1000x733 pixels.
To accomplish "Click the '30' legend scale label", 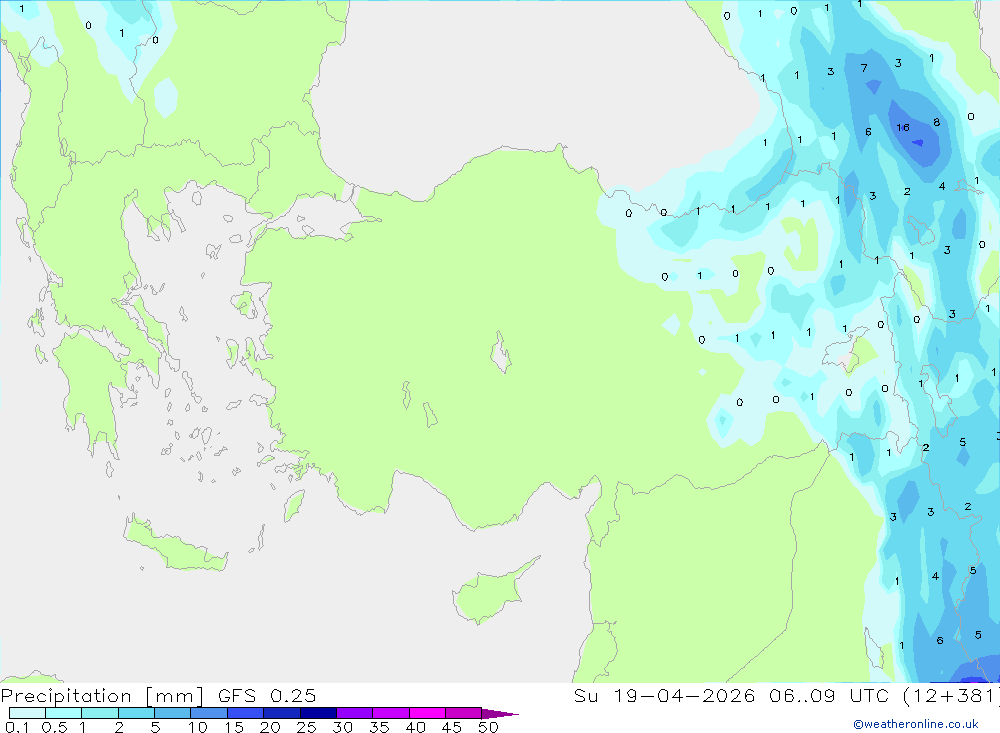I will click(343, 727).
